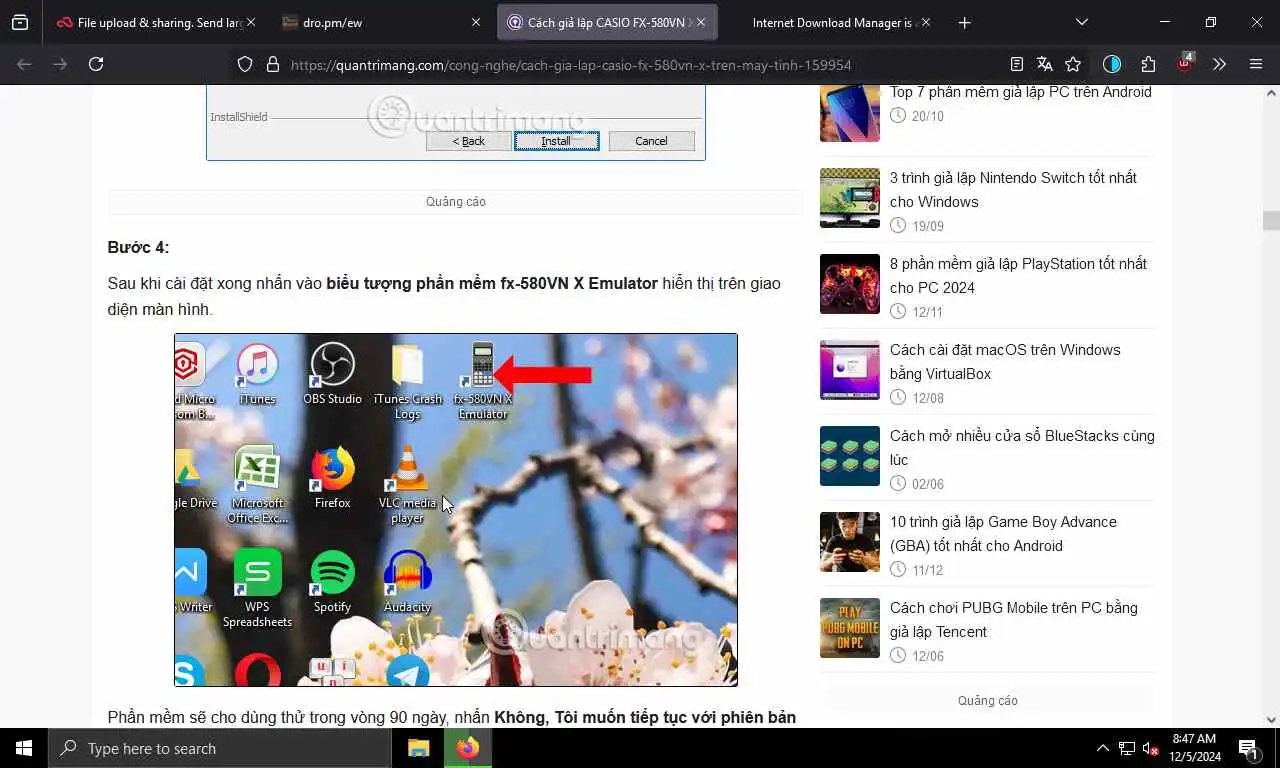Click the macOS VirtualBox article thumbnail
1280x768 pixels.
click(850, 370)
